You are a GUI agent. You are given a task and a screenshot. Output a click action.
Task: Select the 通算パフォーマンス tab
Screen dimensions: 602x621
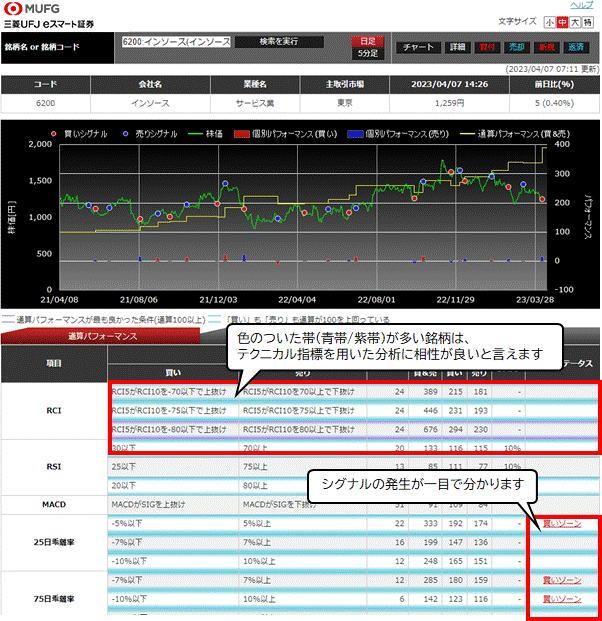[x=102, y=336]
